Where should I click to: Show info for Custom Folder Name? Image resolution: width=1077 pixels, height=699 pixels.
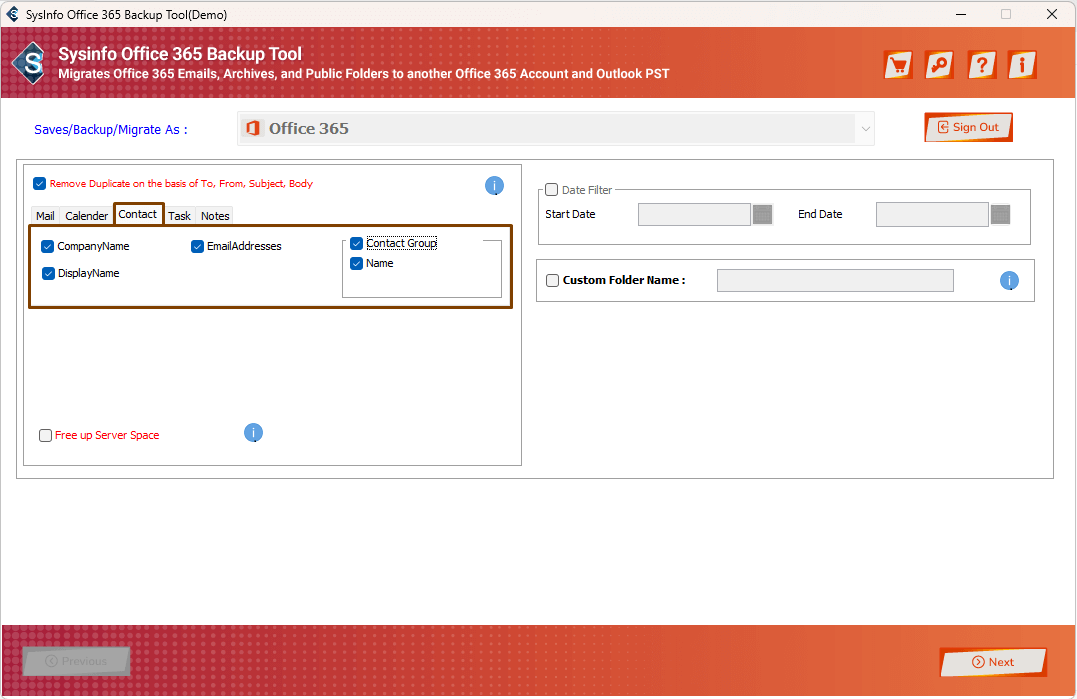point(1009,280)
